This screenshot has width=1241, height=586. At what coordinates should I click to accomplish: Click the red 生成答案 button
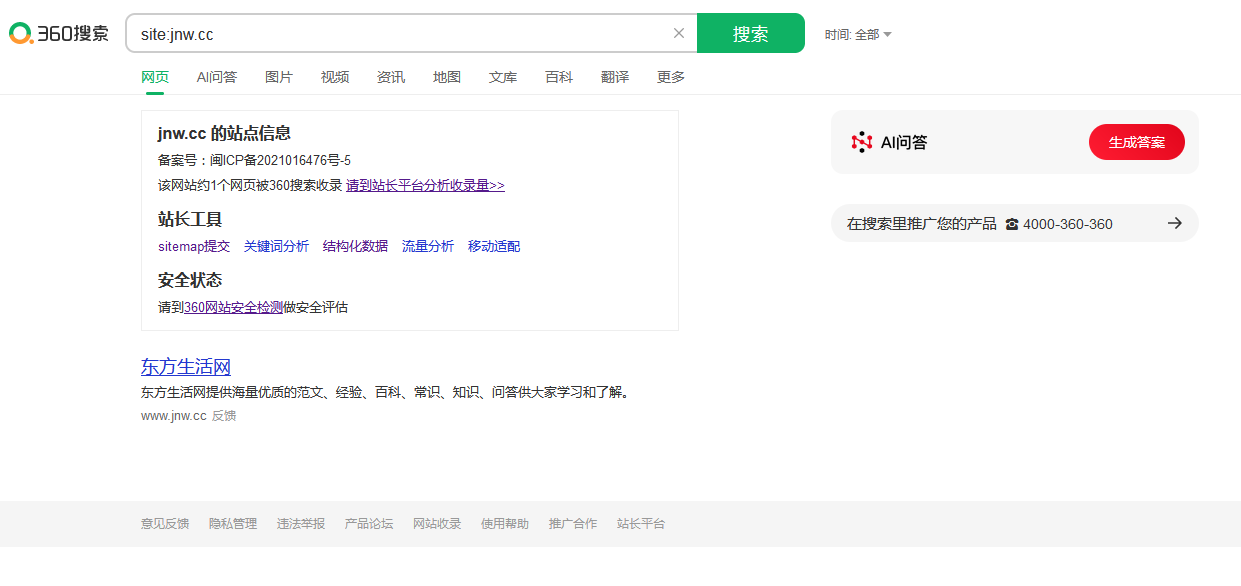pyautogui.click(x=1136, y=142)
